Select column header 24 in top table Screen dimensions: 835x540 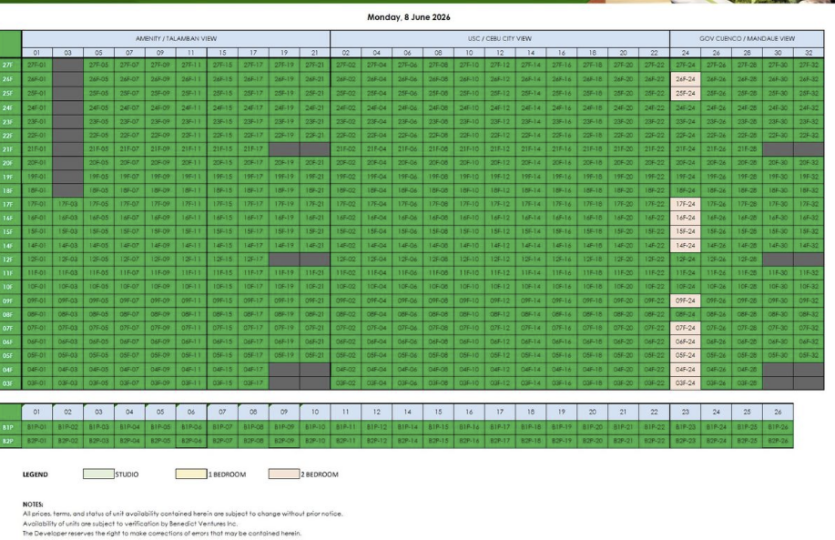685,53
